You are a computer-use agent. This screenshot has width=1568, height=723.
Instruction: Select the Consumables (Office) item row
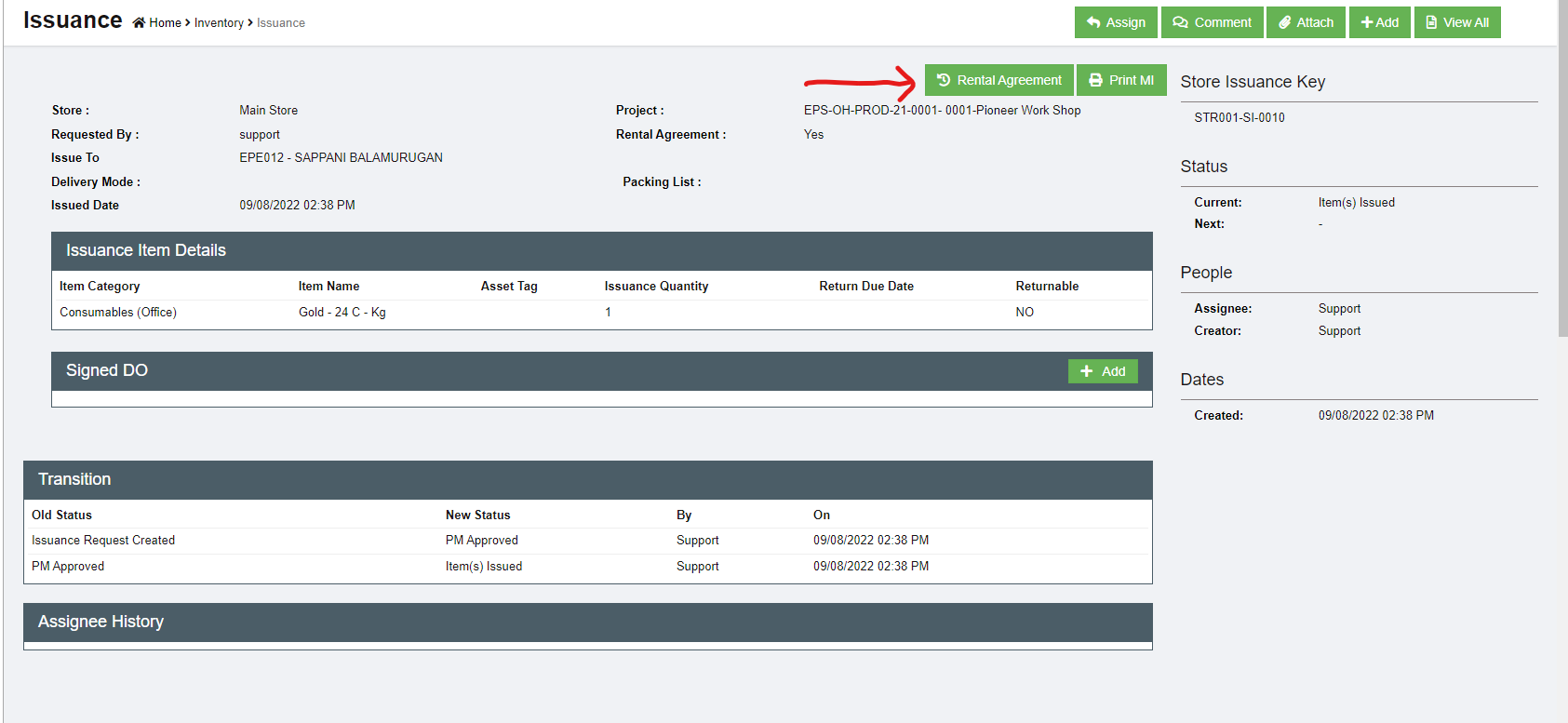click(118, 313)
